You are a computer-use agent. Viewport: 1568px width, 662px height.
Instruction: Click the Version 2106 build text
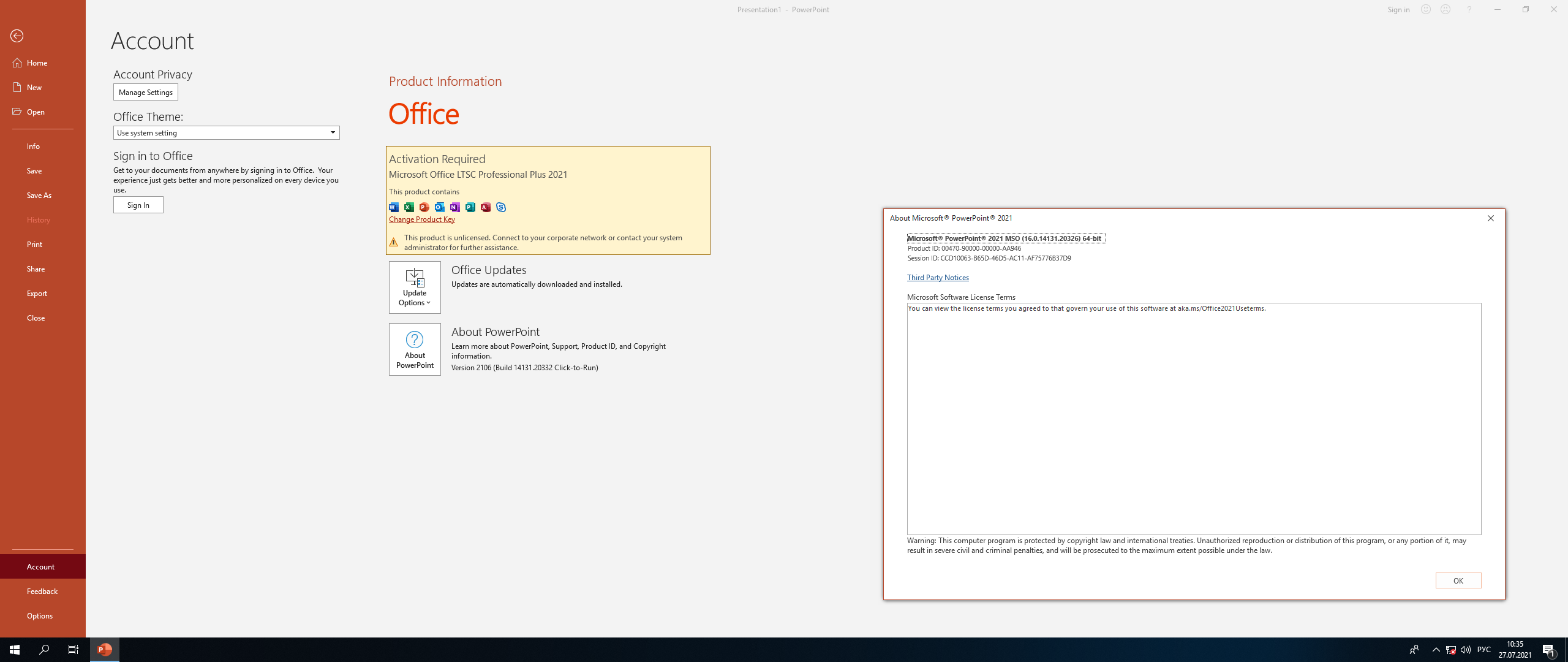point(525,368)
